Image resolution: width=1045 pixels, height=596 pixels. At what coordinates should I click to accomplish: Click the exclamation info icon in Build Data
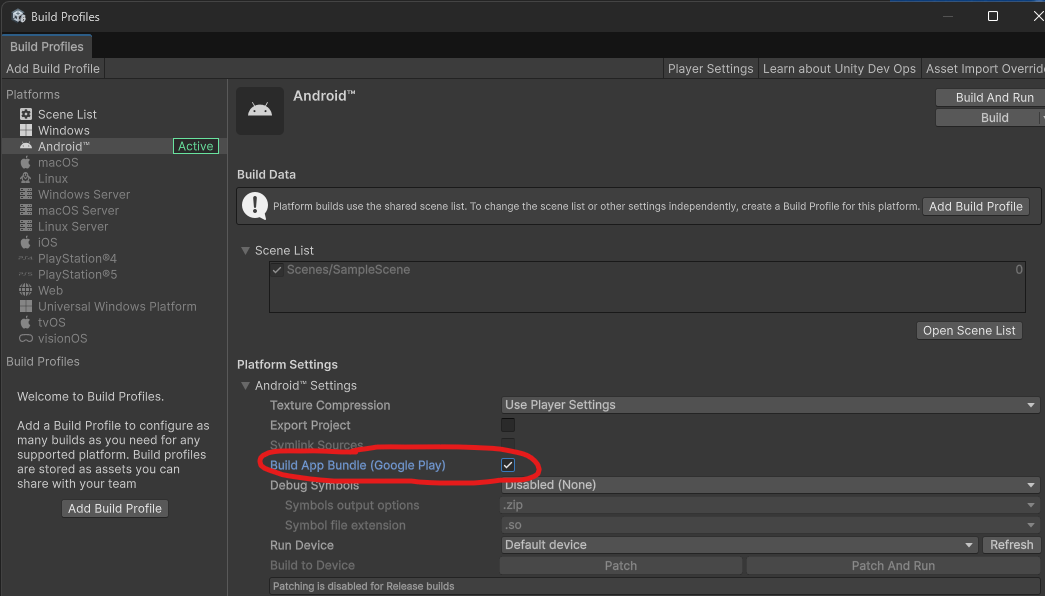tap(255, 205)
